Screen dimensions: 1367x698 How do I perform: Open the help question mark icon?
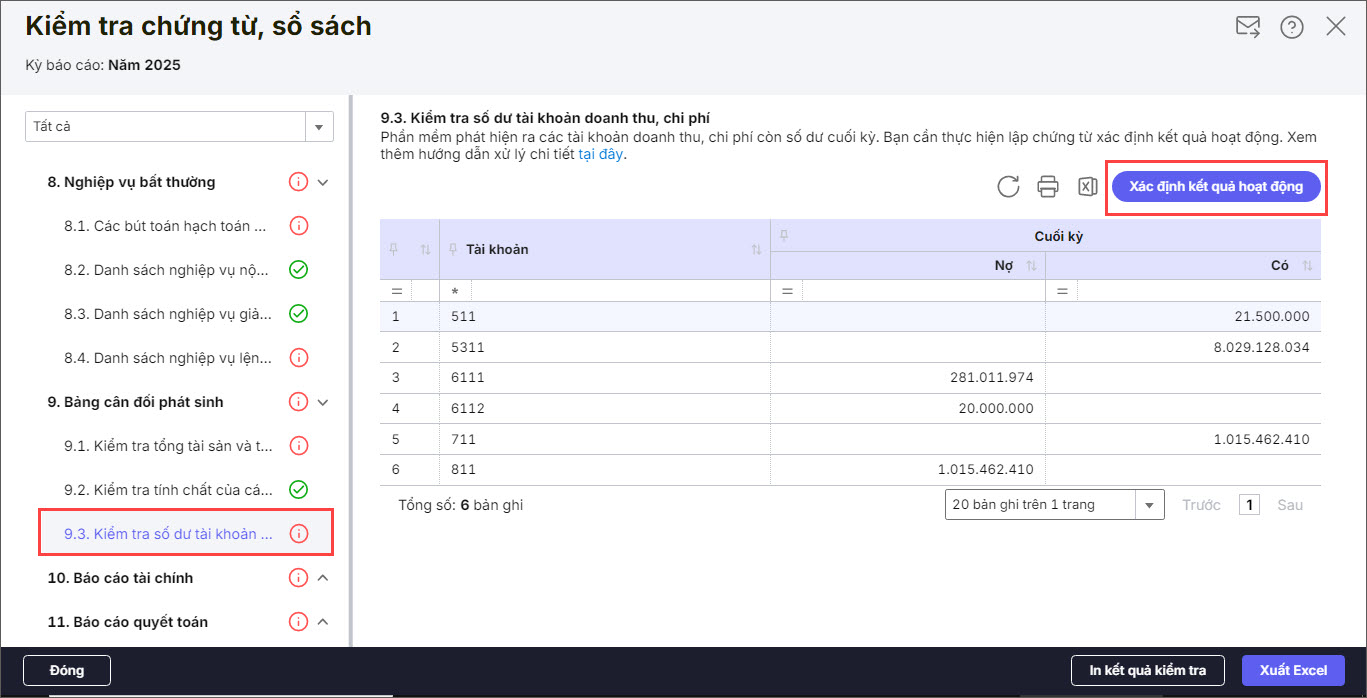click(x=1291, y=27)
